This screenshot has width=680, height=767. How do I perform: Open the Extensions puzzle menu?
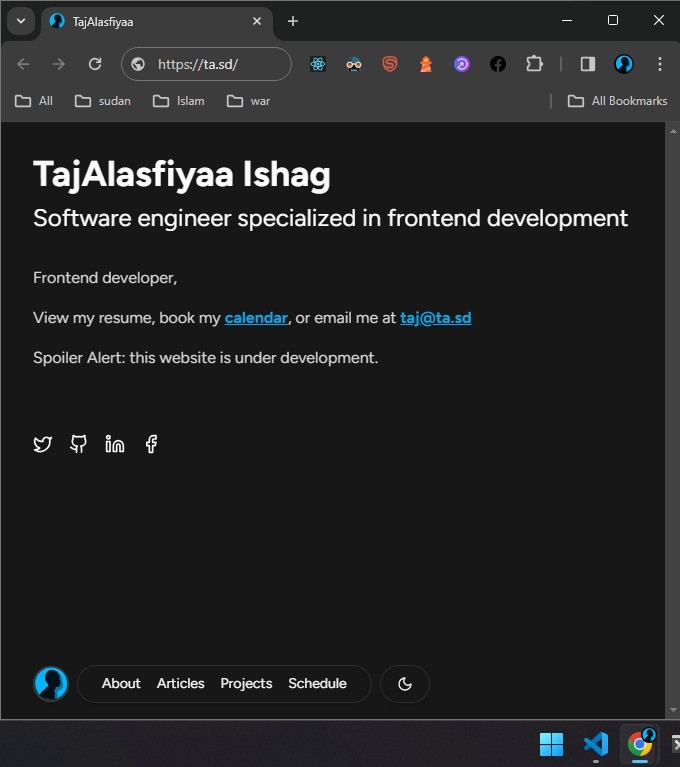[x=534, y=64]
